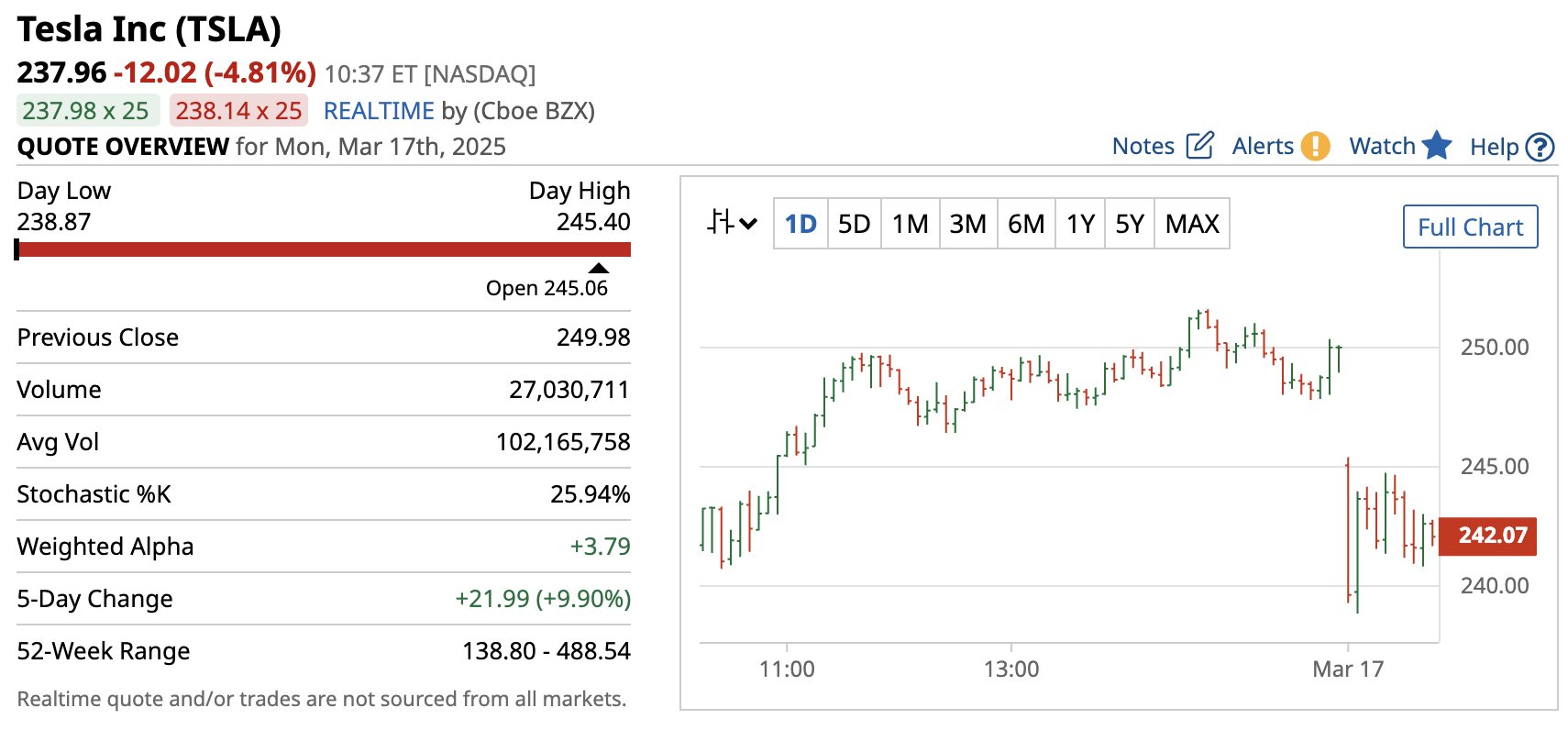Show the 5Y chart range
The height and width of the screenshot is (730, 1568).
tap(1129, 224)
